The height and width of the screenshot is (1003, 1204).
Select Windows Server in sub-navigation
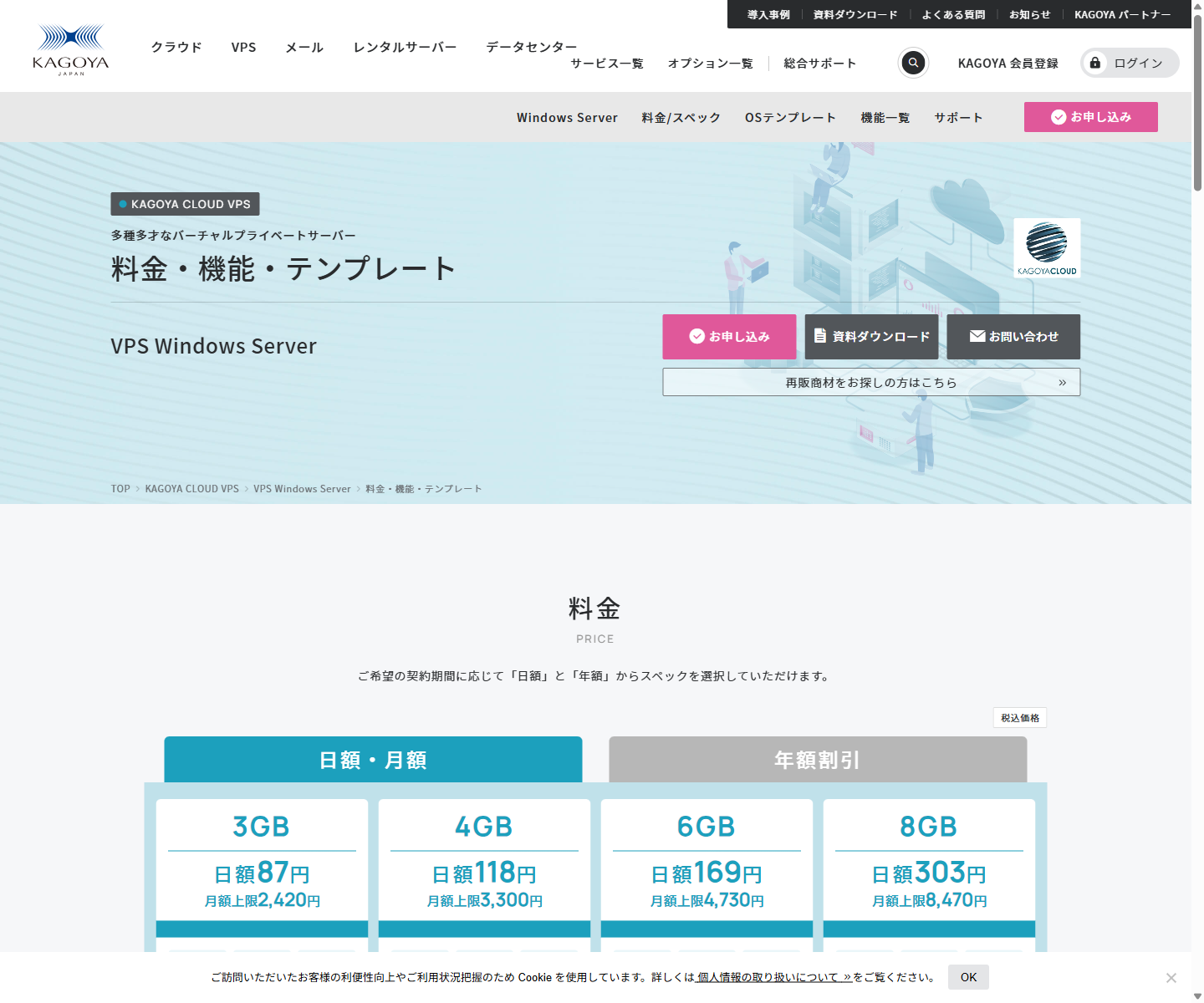click(567, 118)
